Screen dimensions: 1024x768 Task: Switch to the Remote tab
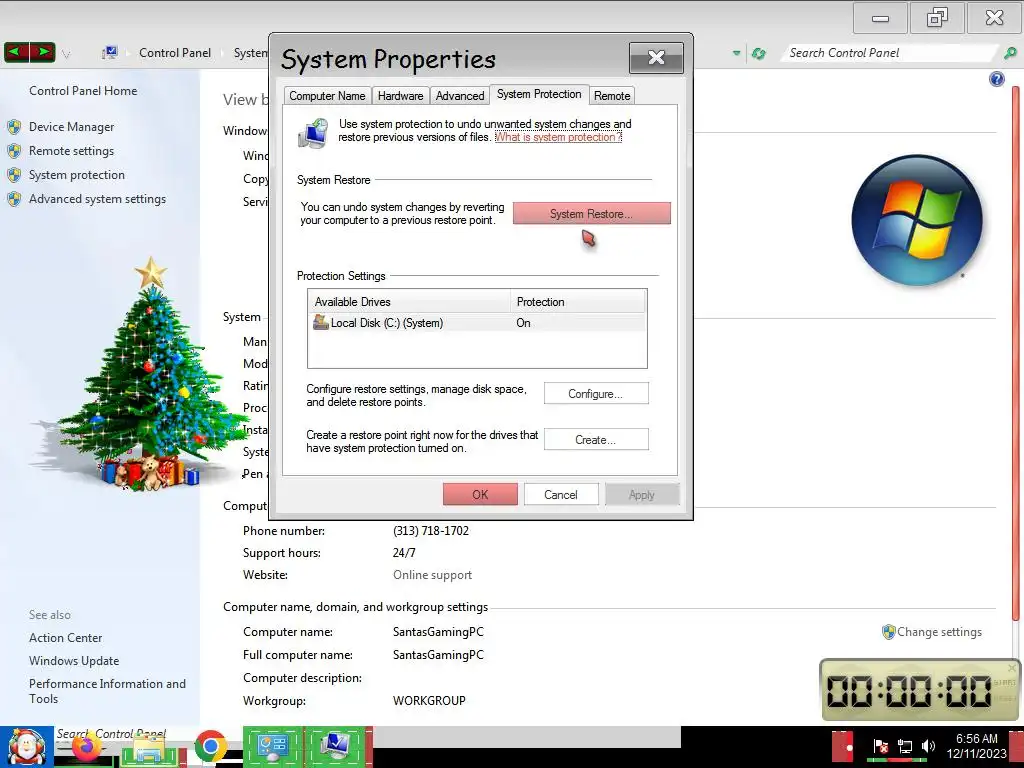pyautogui.click(x=612, y=96)
